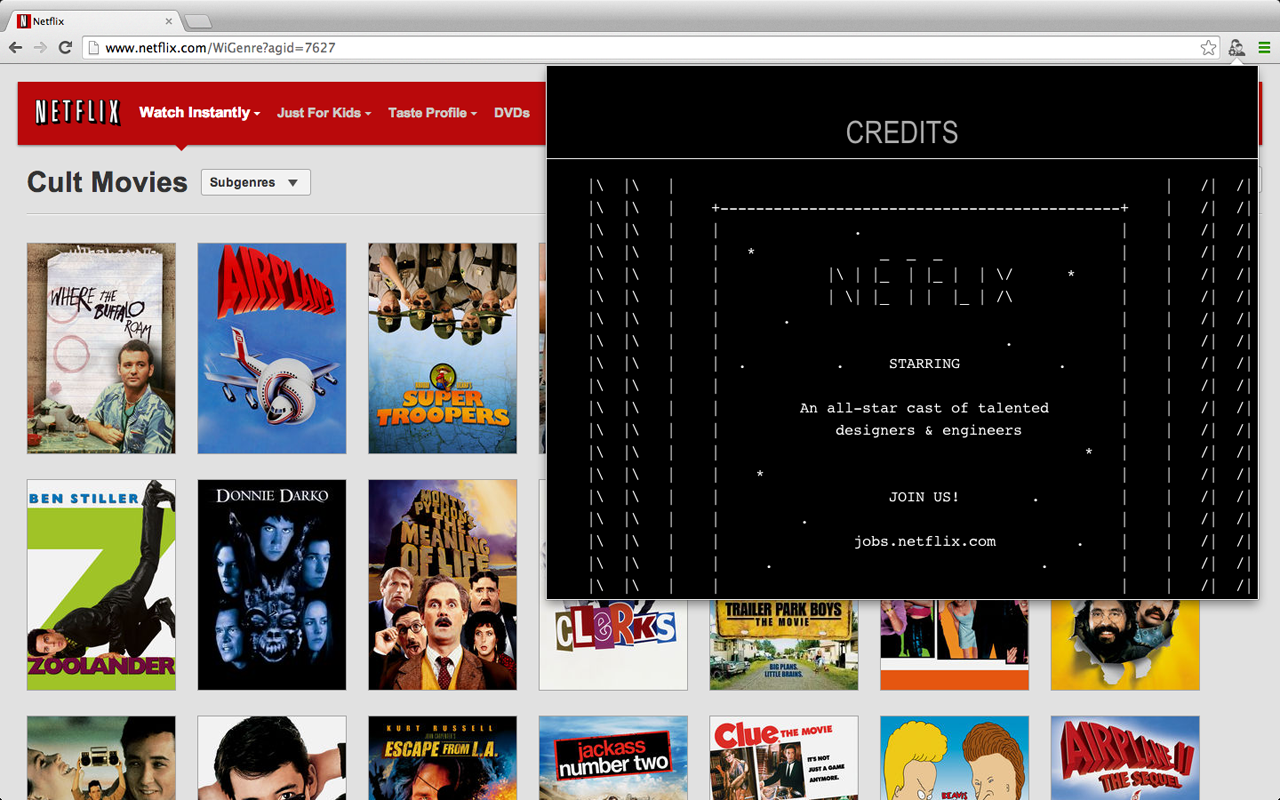This screenshot has height=800, width=1280.
Task: Close the Netflix browser tab
Action: click(169, 21)
